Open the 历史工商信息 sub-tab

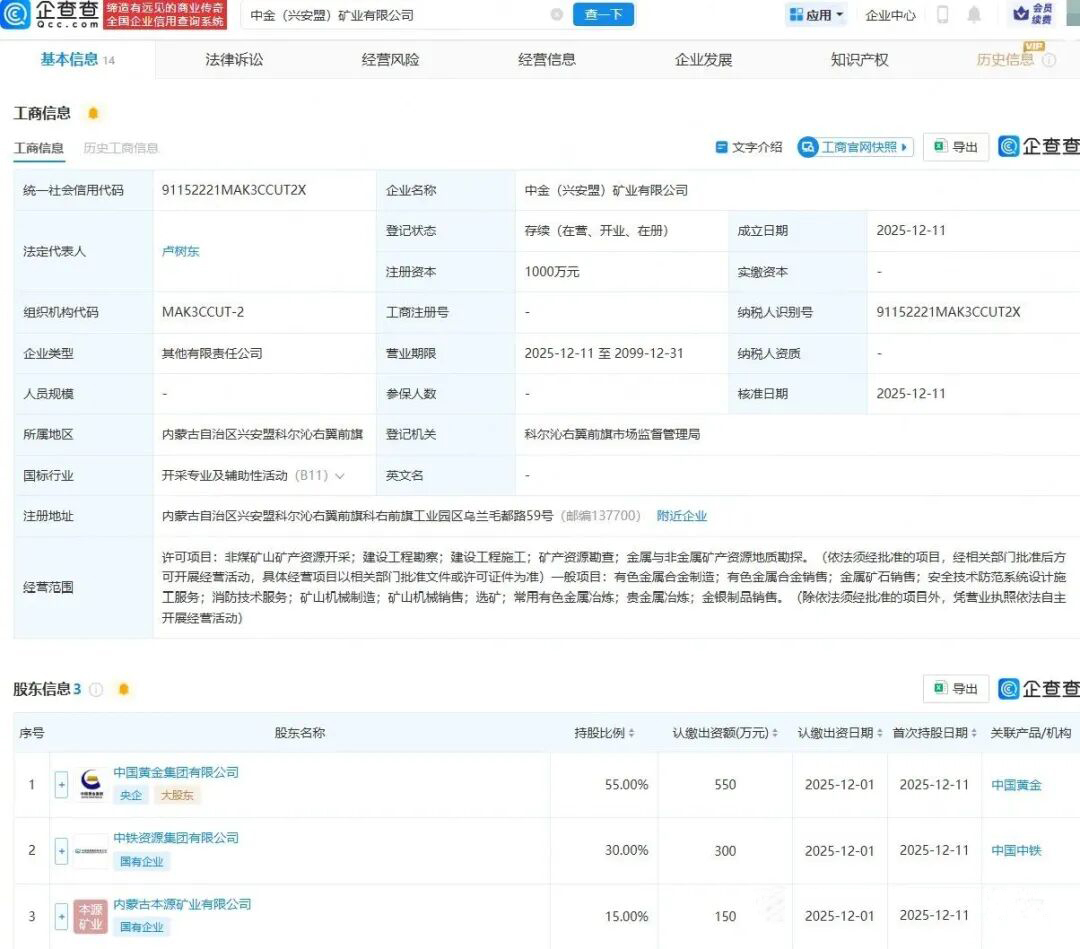(120, 148)
